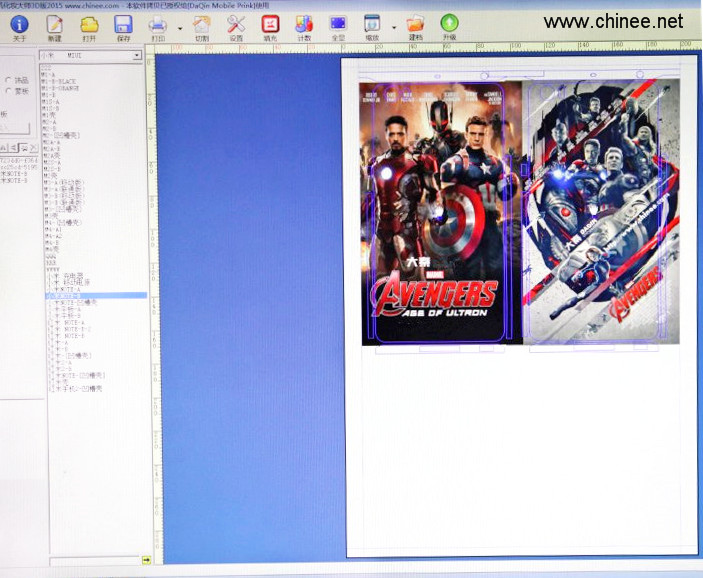
Task: Click the input field below the model list
Action: coord(95,561)
